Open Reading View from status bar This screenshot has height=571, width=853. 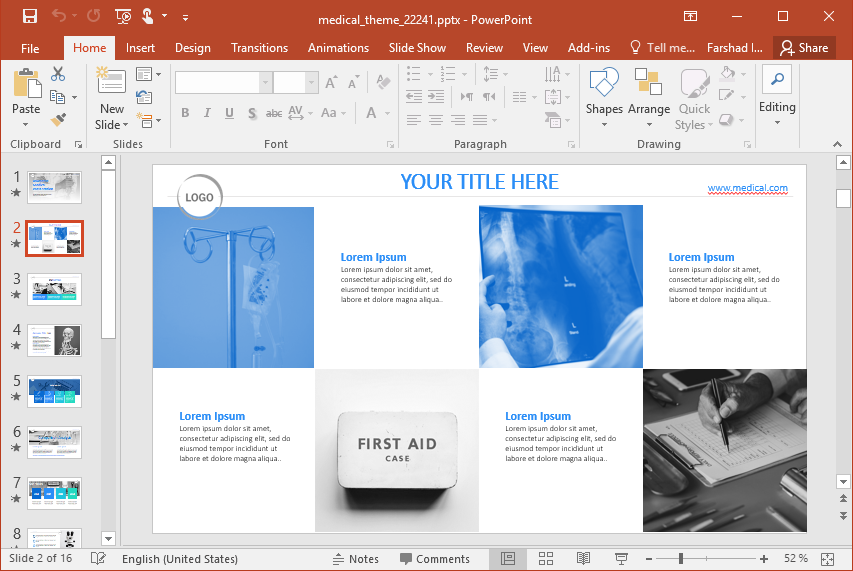coord(583,559)
